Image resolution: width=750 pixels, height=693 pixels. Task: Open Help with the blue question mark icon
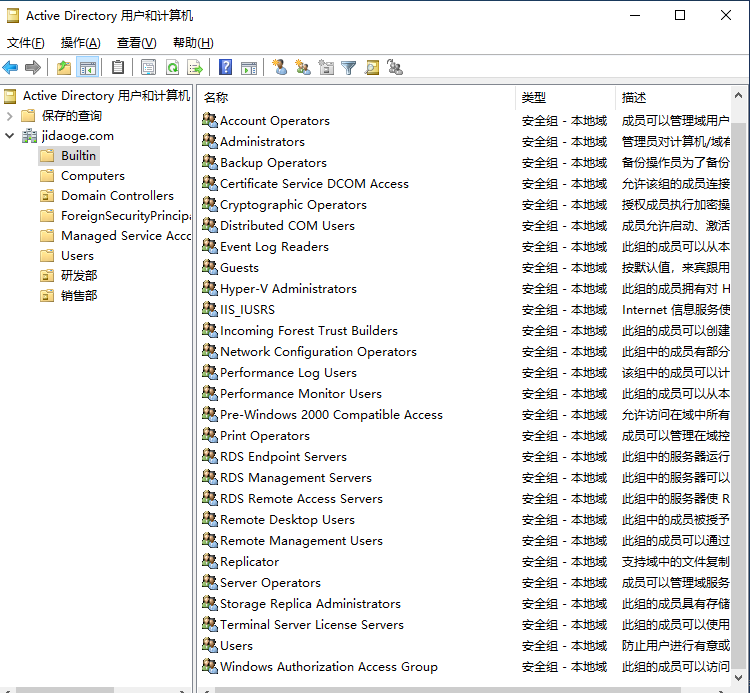tap(225, 67)
